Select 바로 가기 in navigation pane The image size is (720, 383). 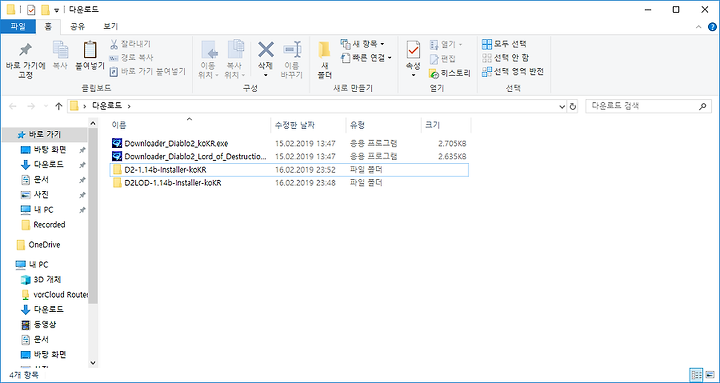pos(45,135)
